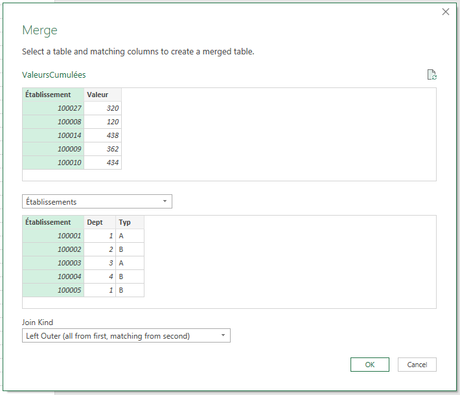Select the Dept column header
Screen dimensions: 460x395
[100, 222]
